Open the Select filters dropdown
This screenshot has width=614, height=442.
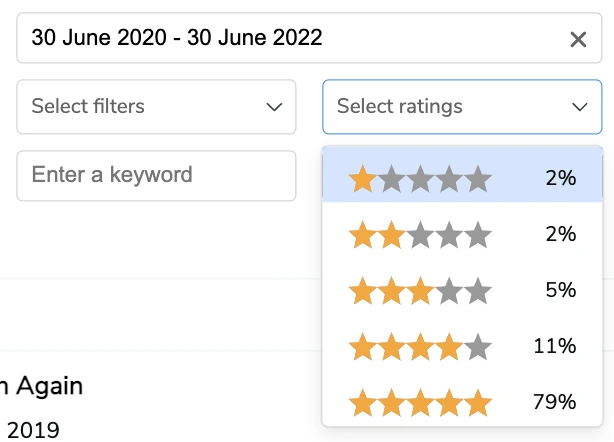click(x=156, y=106)
